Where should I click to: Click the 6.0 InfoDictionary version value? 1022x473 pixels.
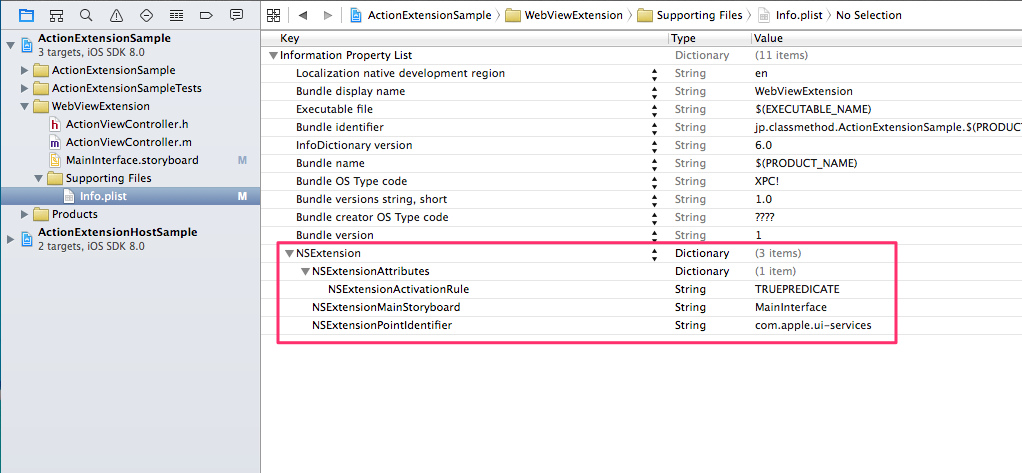[763, 145]
